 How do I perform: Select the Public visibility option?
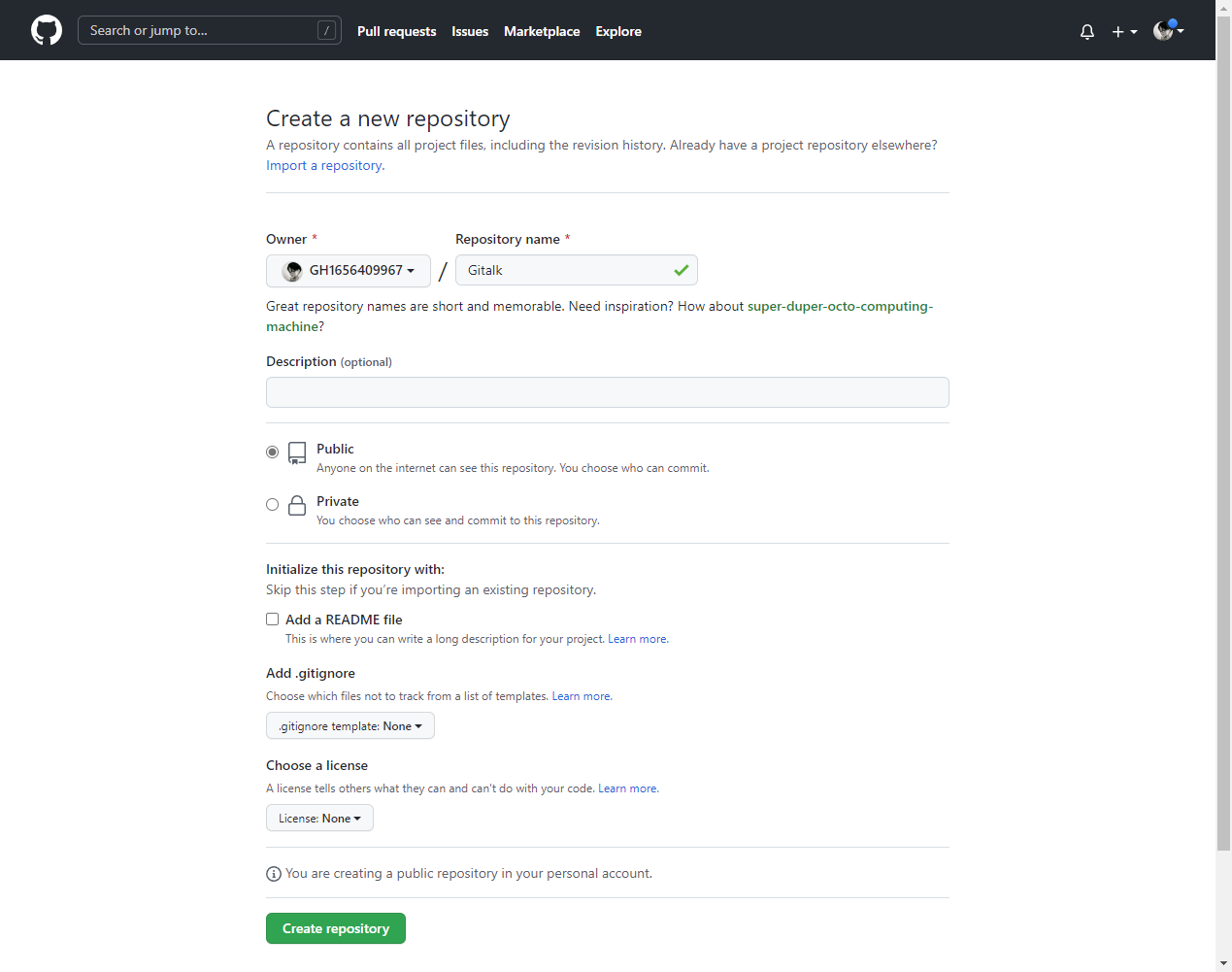(x=272, y=452)
